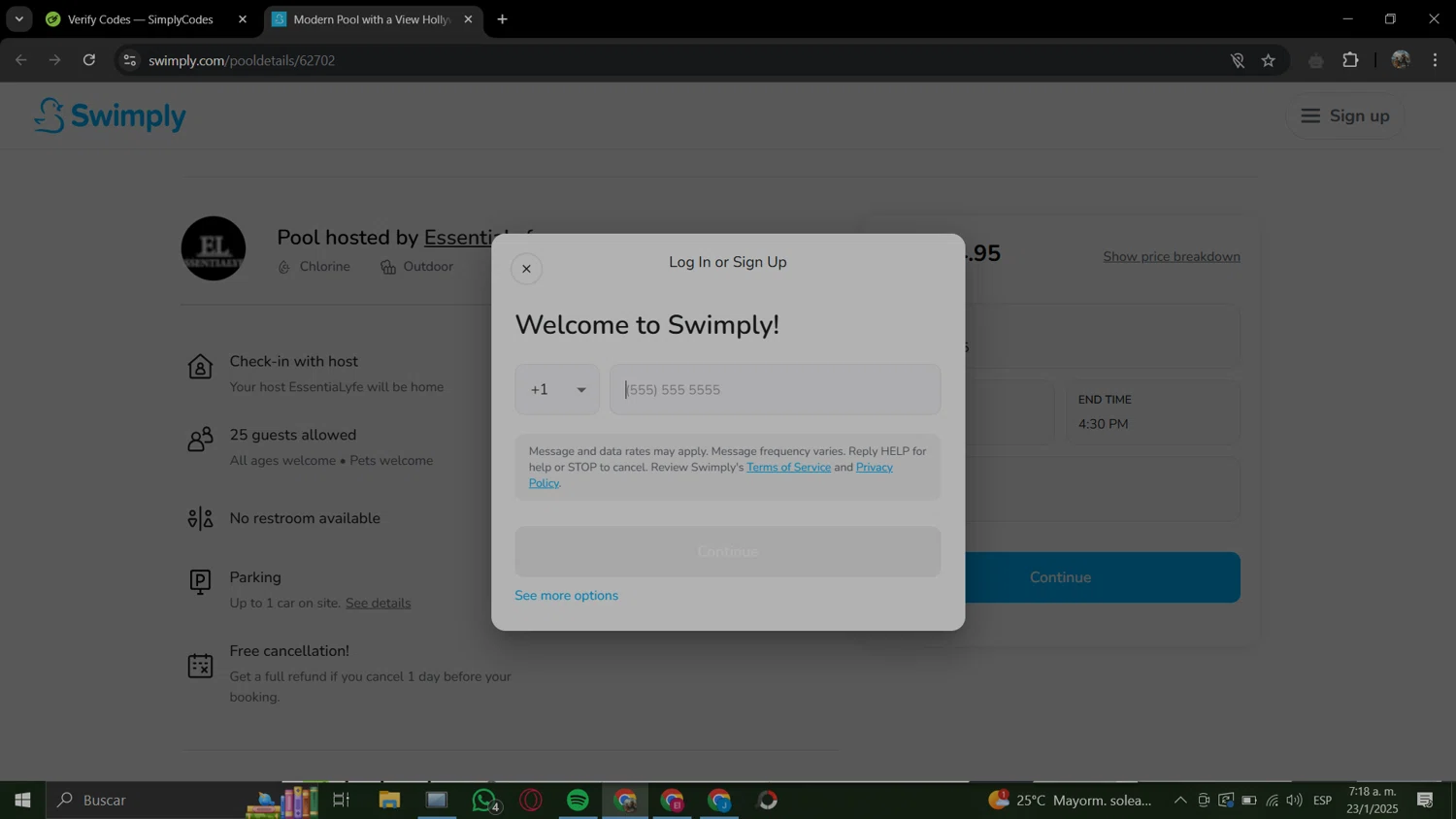
Task: Open the EssentiaLyfe host name link
Action: tap(479, 238)
